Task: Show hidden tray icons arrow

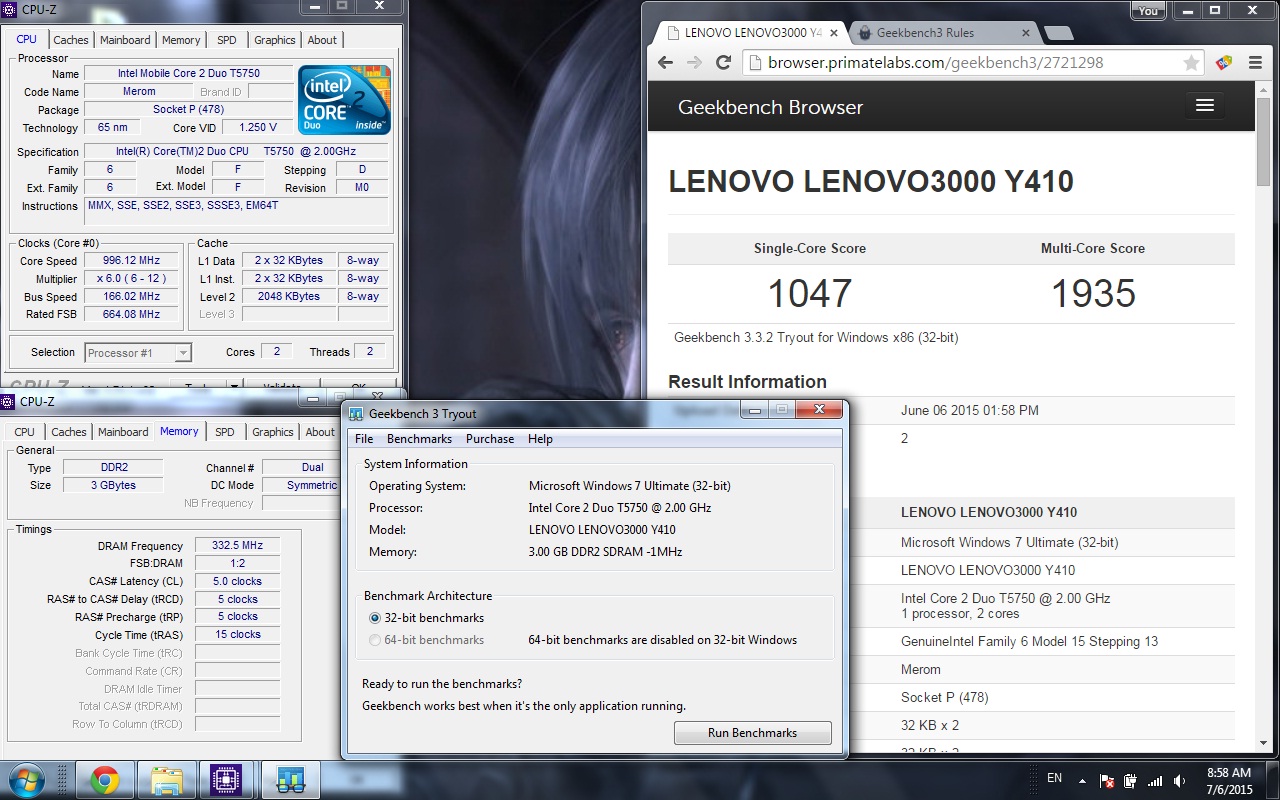Action: point(1081,780)
